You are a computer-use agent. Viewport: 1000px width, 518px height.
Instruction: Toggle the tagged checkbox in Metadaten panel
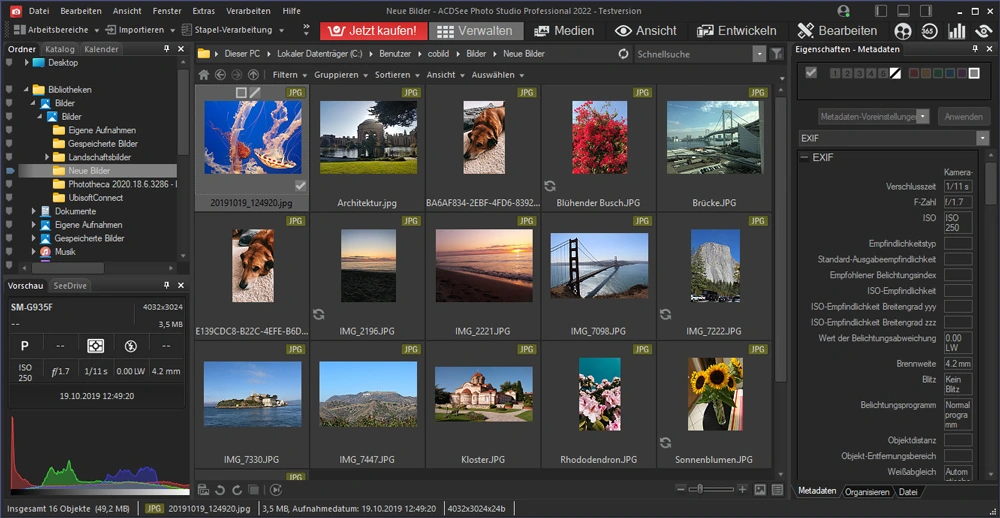click(x=811, y=73)
